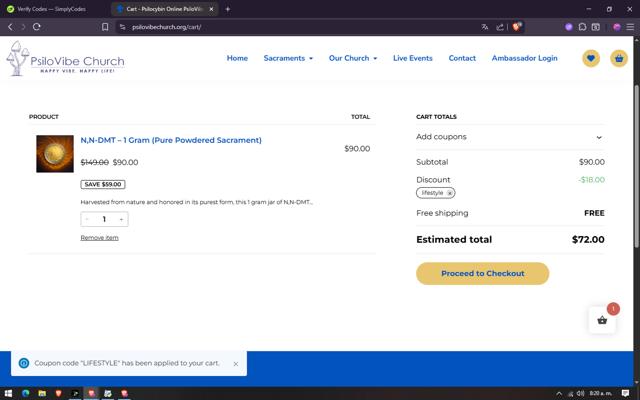The width and height of the screenshot is (640, 400).
Task: Open the browser hamburger menu
Action: (630, 27)
